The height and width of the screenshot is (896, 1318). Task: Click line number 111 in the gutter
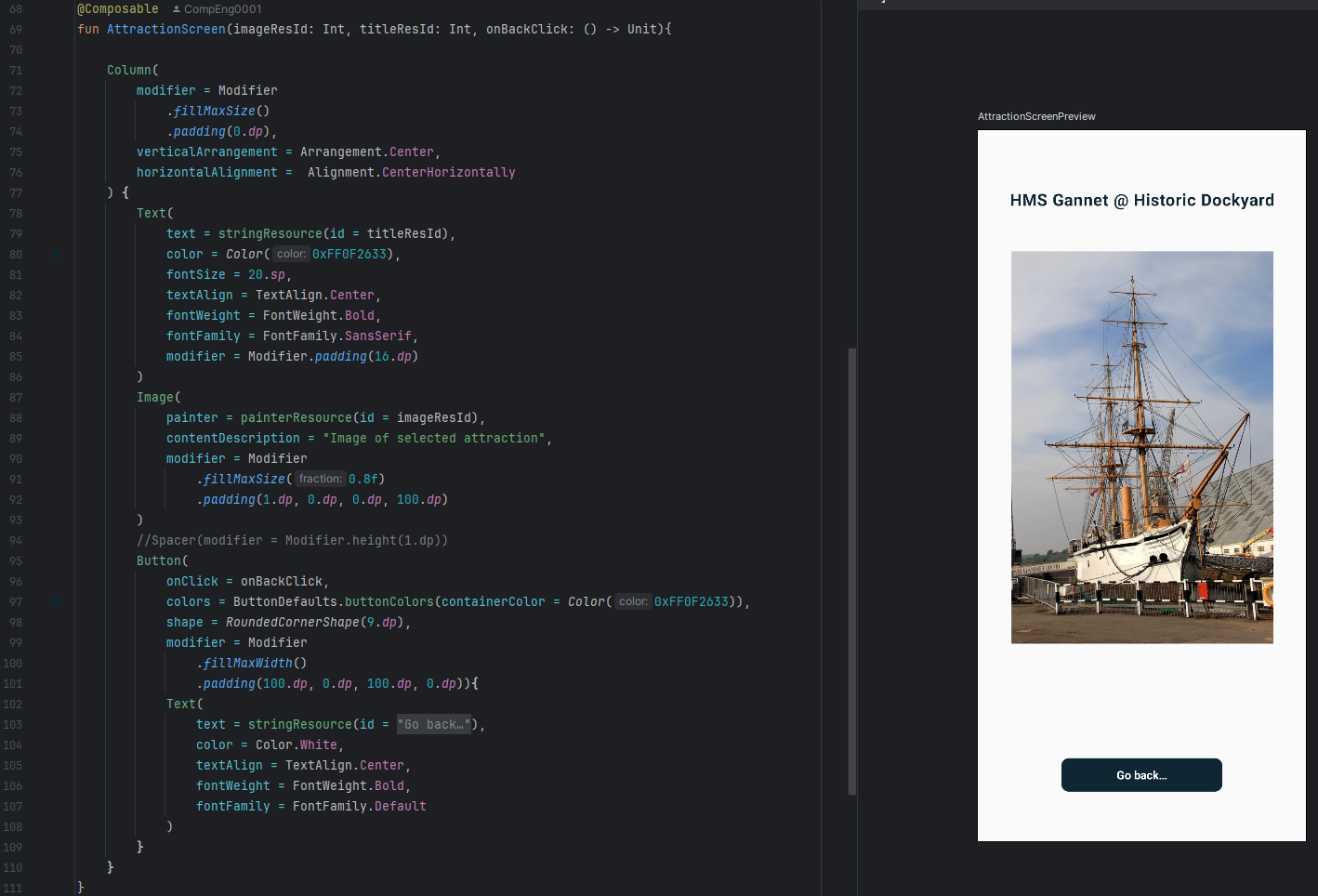12,888
